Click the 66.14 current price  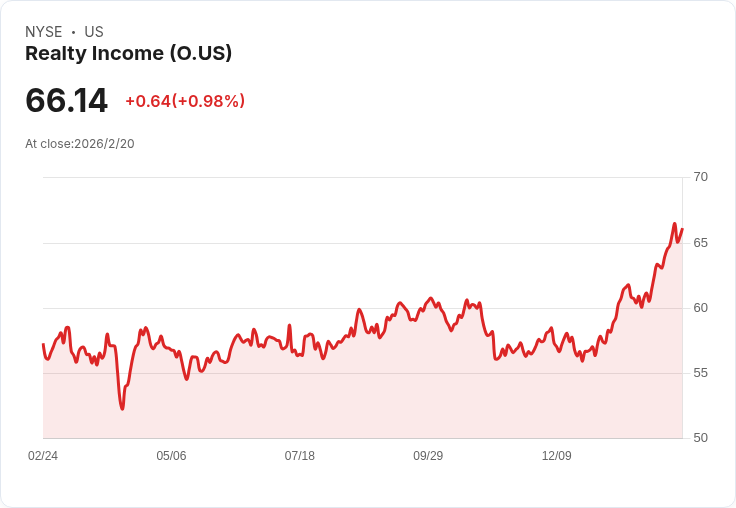click(66, 100)
